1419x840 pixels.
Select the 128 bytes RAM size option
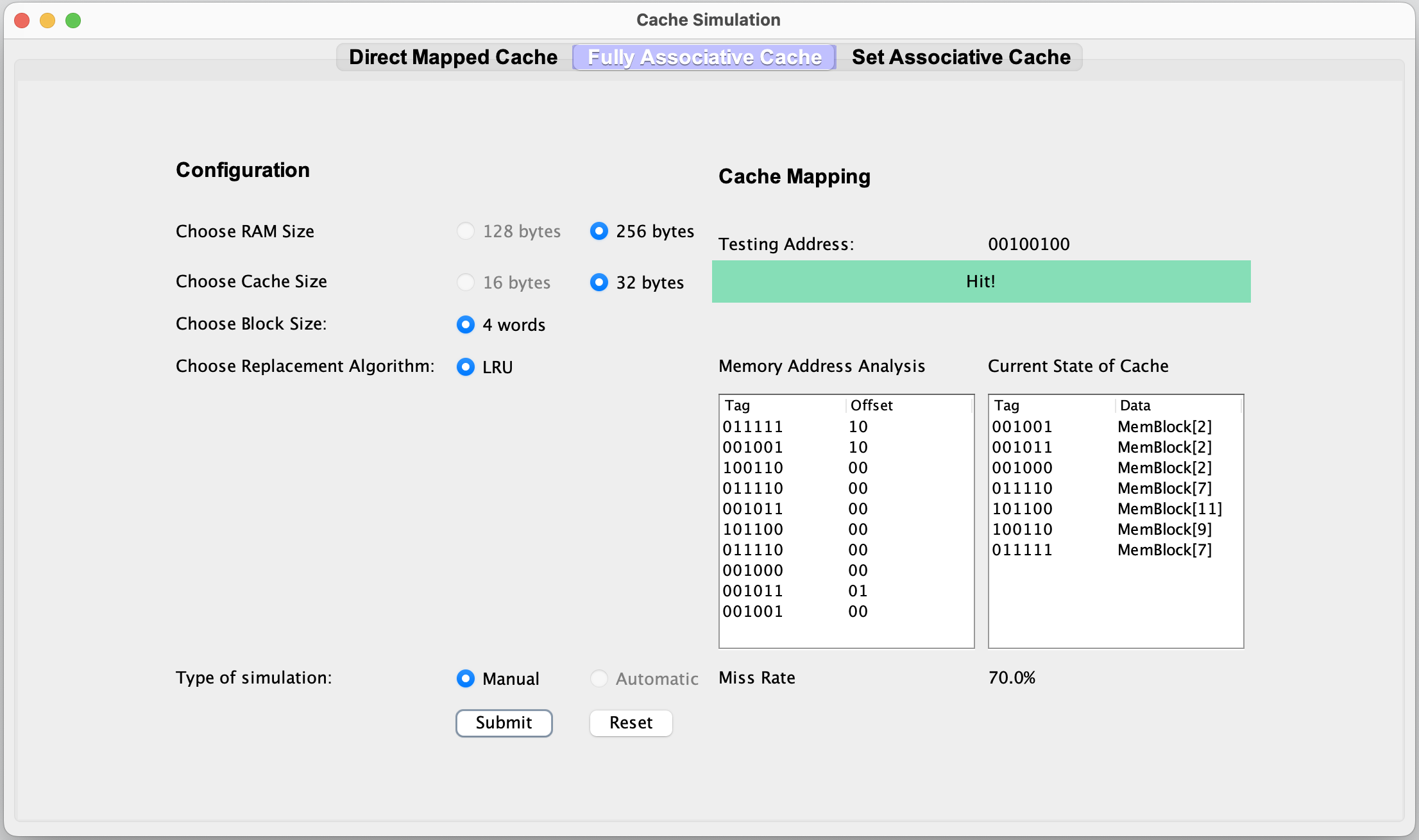point(466,231)
